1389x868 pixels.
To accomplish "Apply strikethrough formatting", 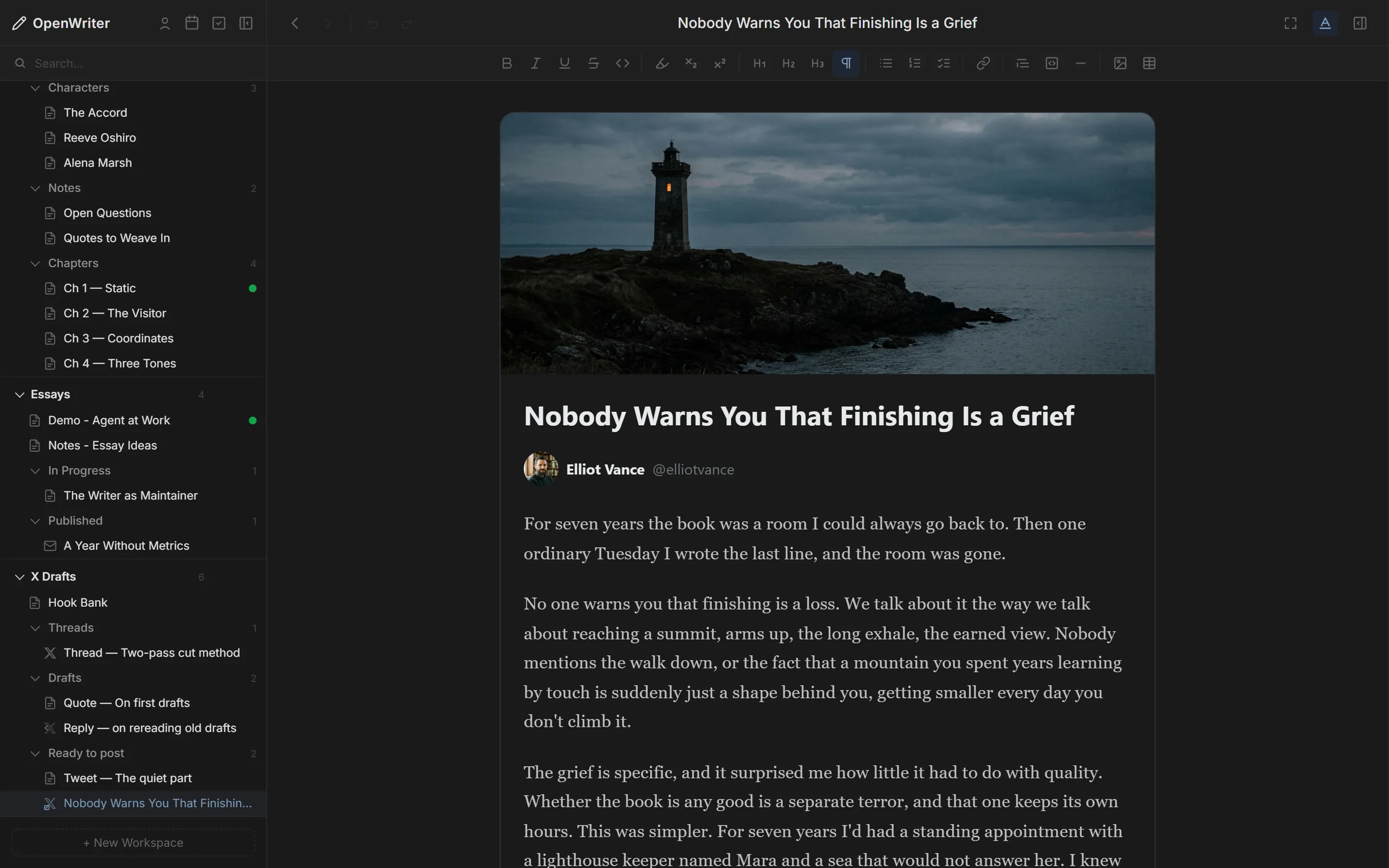I will [x=594, y=63].
